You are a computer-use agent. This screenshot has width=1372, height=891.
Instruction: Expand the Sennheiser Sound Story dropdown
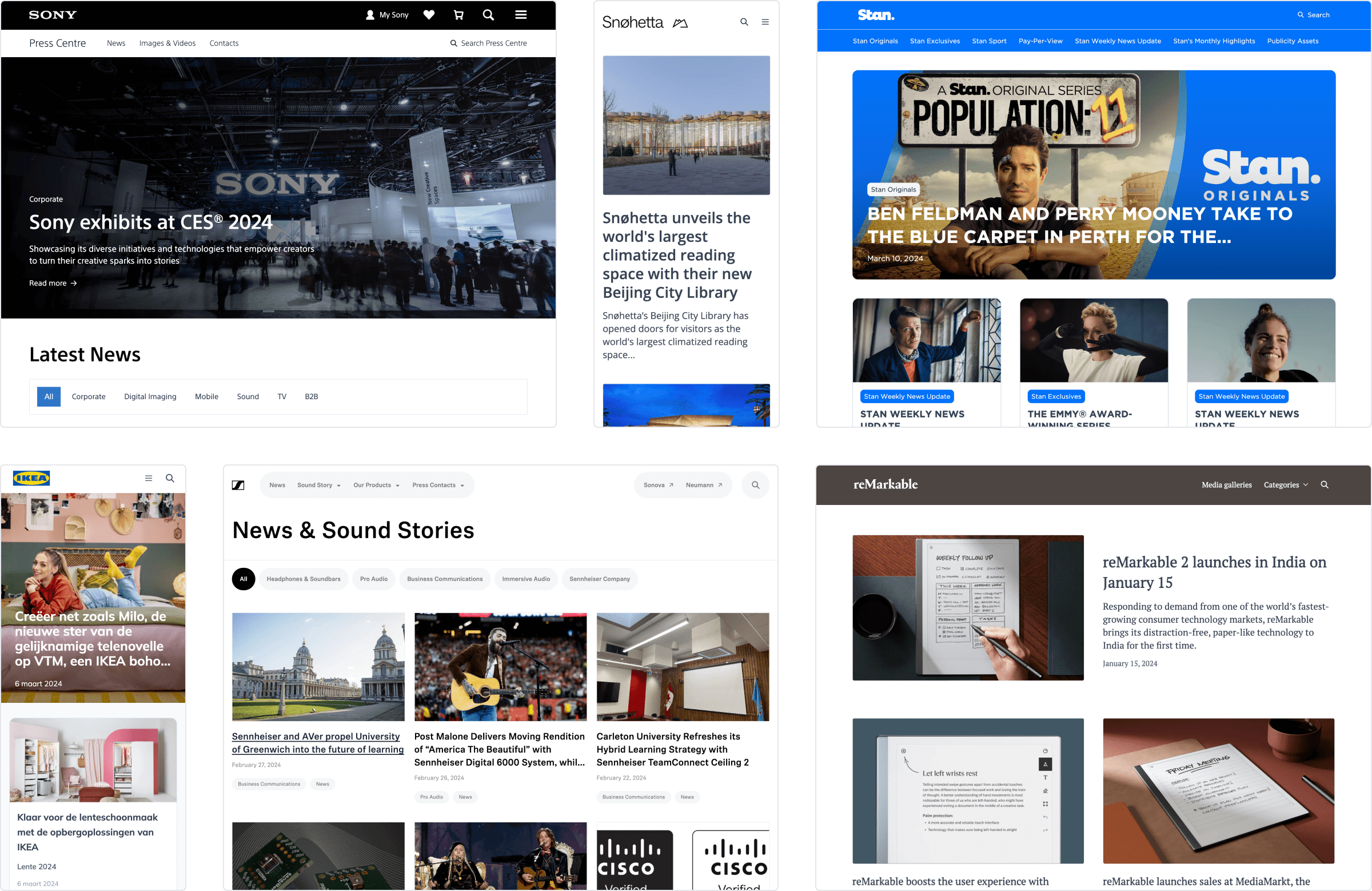point(319,485)
